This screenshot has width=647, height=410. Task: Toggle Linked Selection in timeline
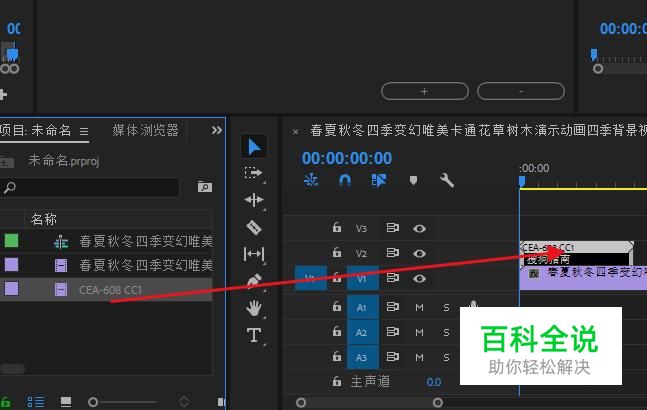(379, 180)
